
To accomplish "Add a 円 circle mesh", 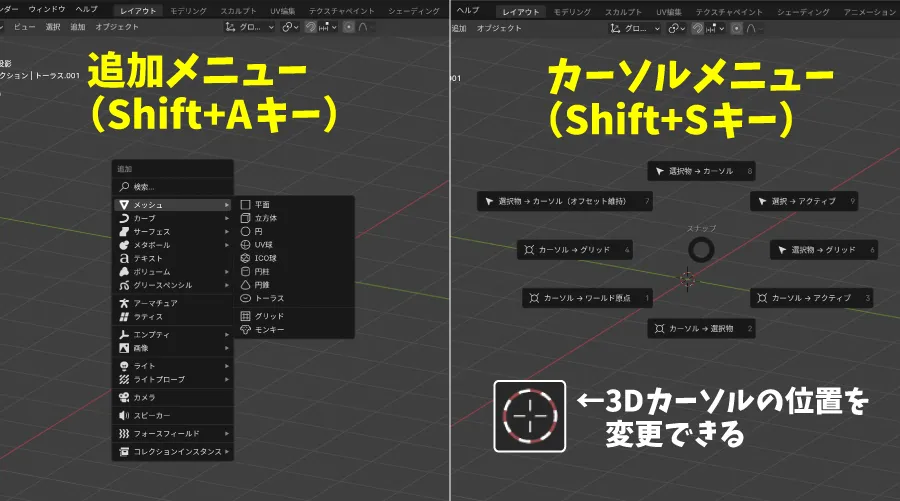I will click(293, 231).
